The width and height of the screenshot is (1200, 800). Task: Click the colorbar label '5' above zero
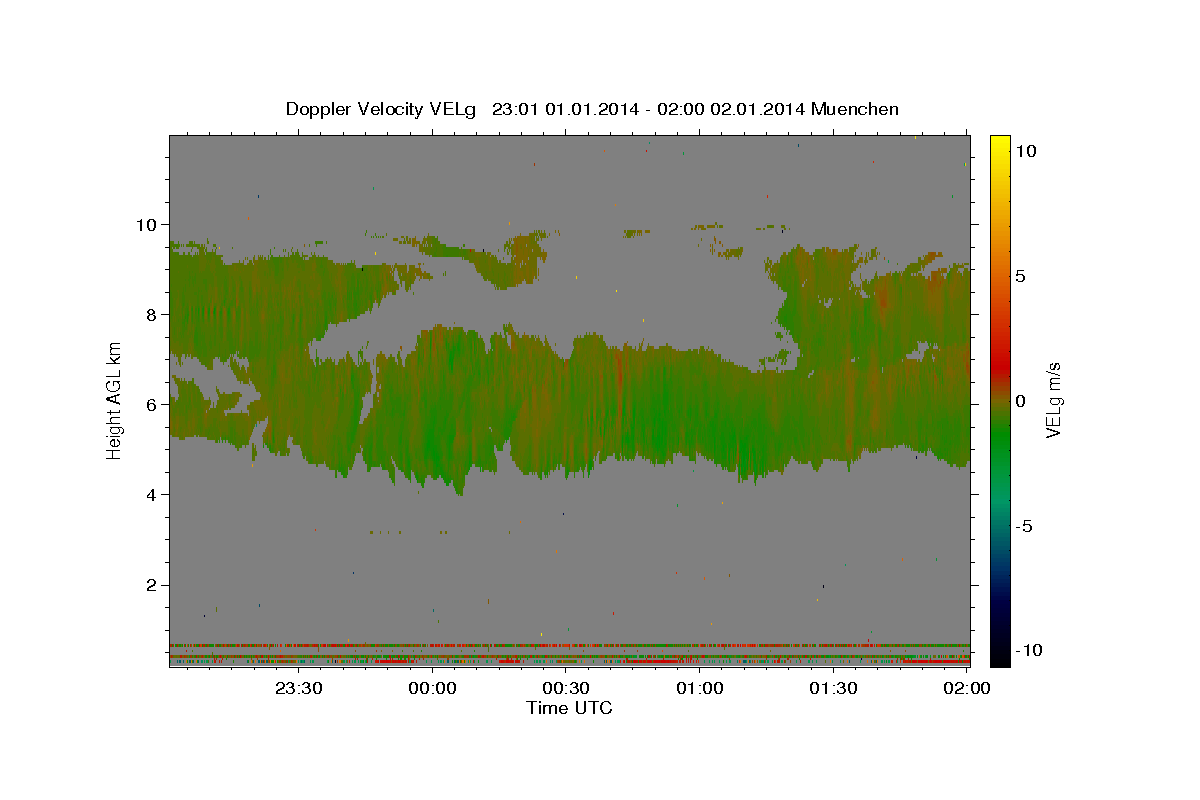tap(1020, 275)
